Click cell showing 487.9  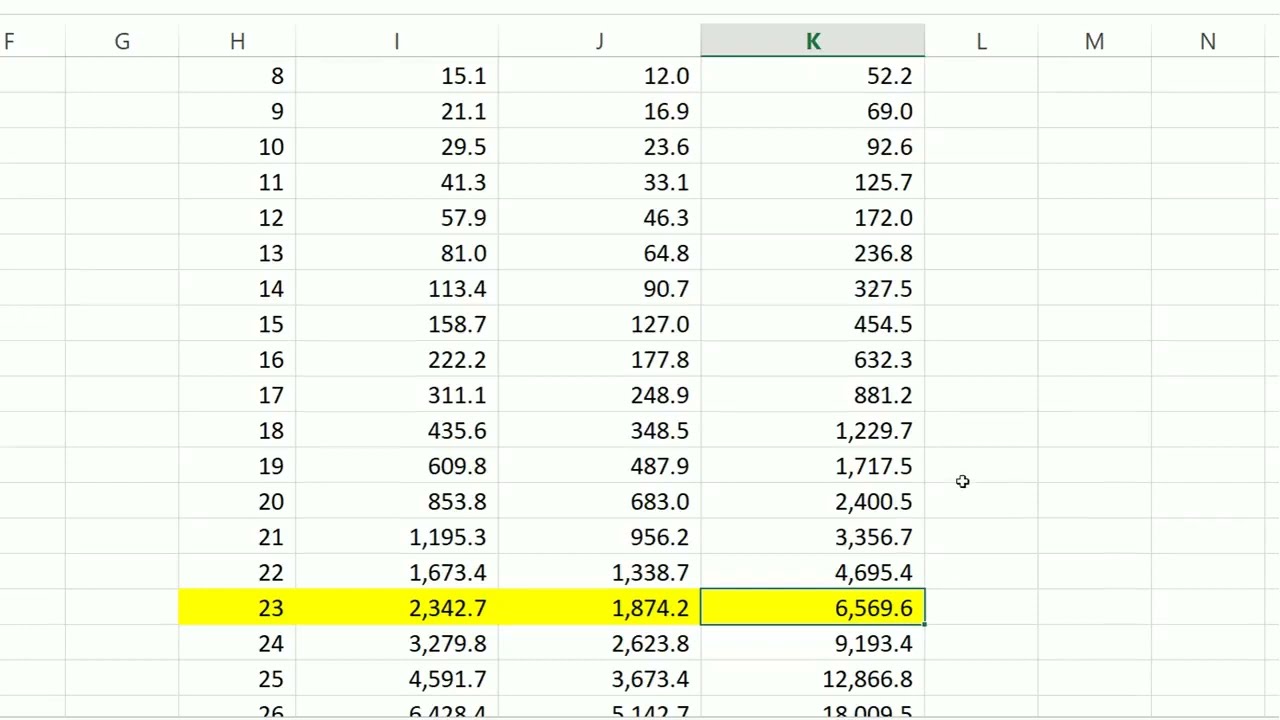[x=599, y=466]
